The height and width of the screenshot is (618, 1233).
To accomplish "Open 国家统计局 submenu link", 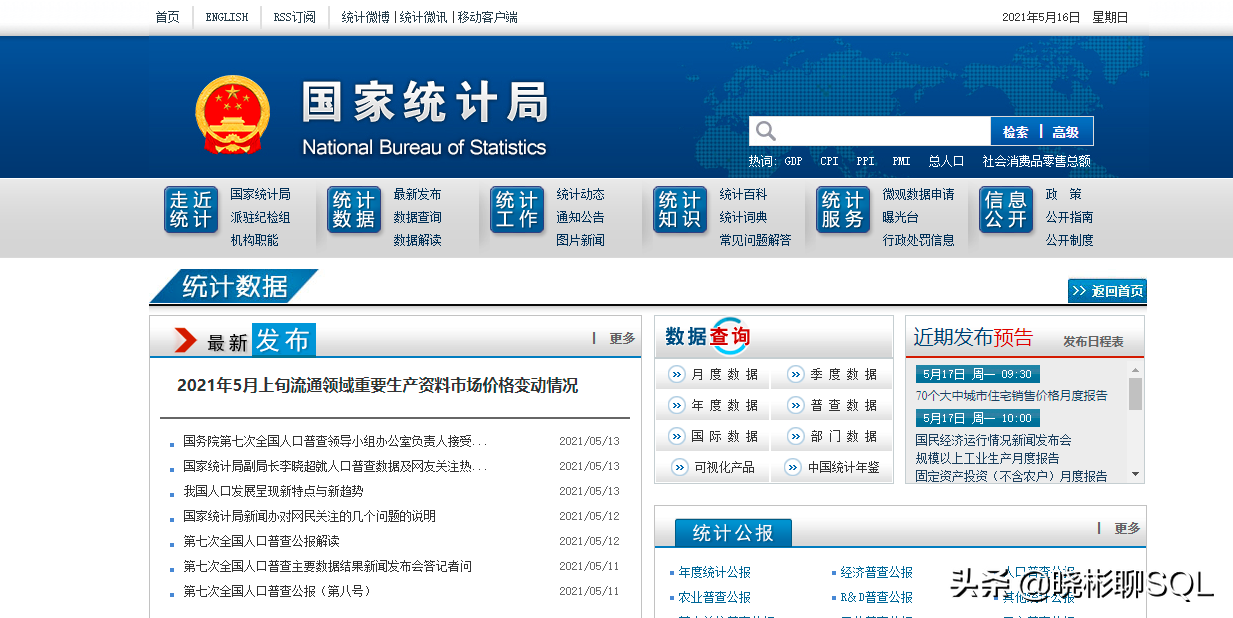I will click(x=260, y=194).
